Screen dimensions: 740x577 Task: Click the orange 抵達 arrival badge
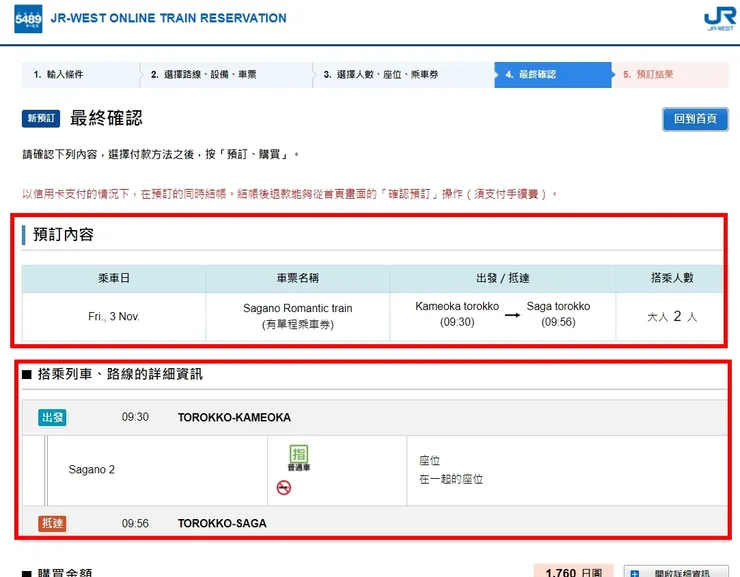pyautogui.click(x=52, y=523)
